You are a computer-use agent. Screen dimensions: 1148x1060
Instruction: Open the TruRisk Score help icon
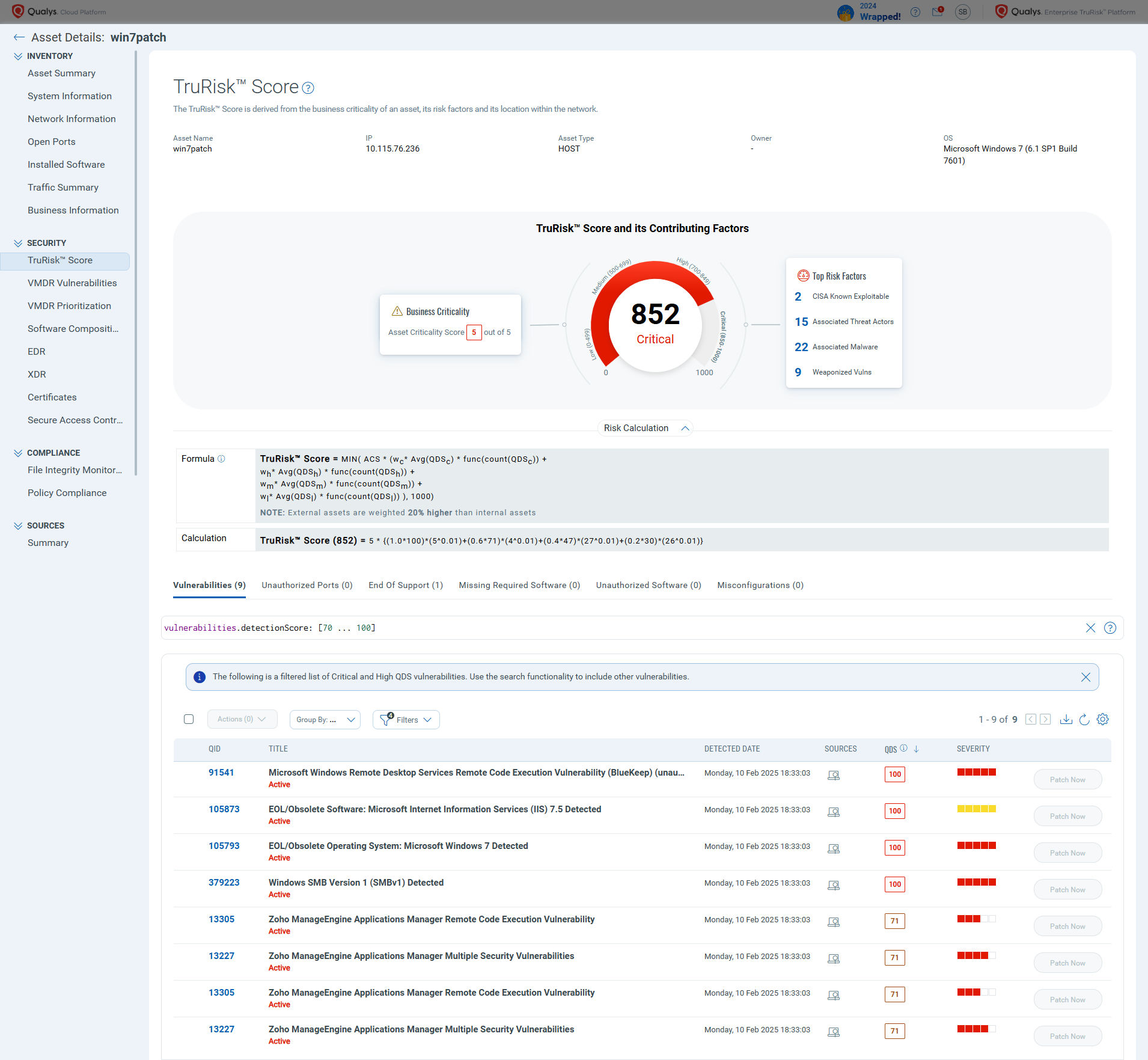coord(308,88)
